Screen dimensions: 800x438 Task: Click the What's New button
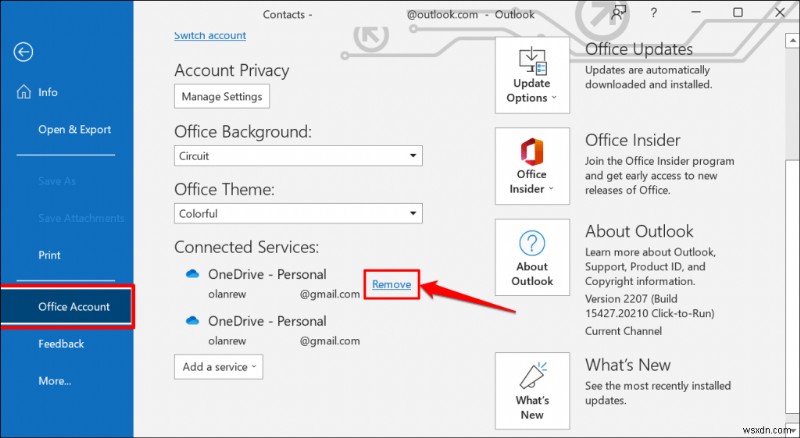[x=532, y=391]
